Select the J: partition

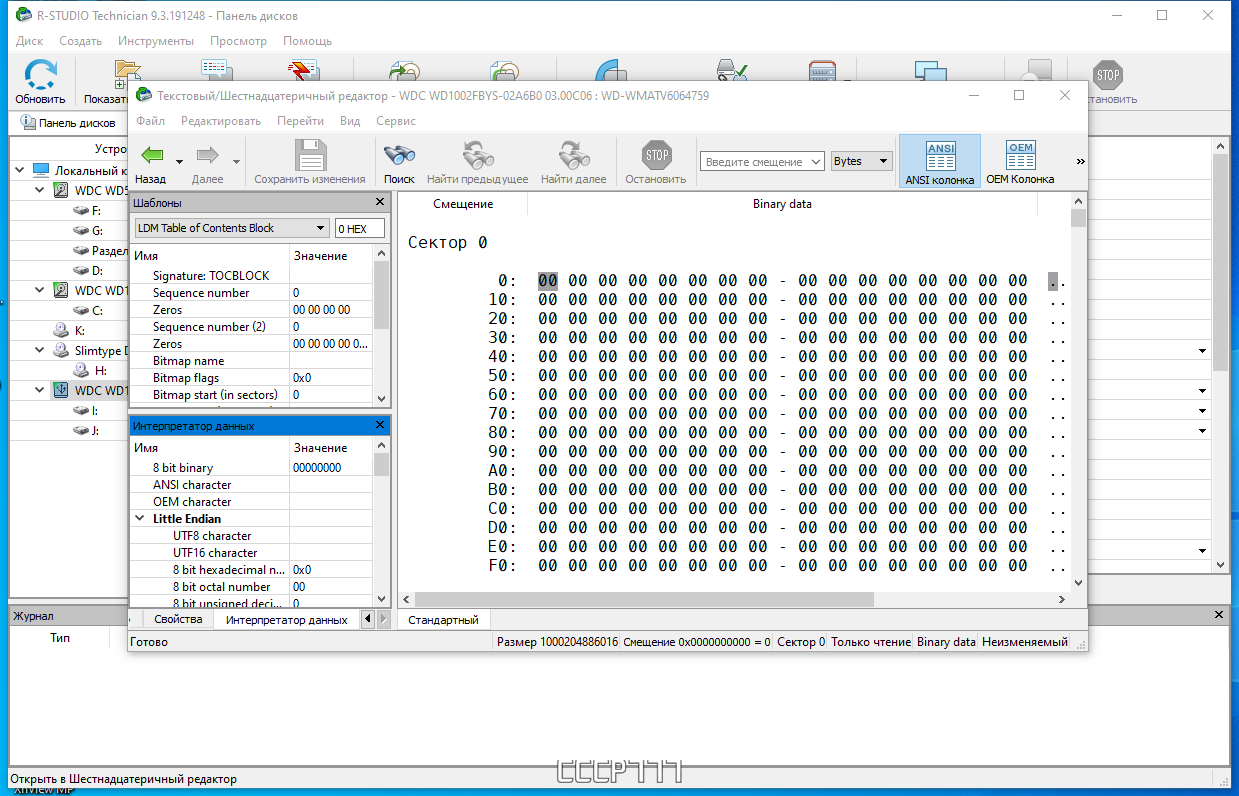pos(96,430)
